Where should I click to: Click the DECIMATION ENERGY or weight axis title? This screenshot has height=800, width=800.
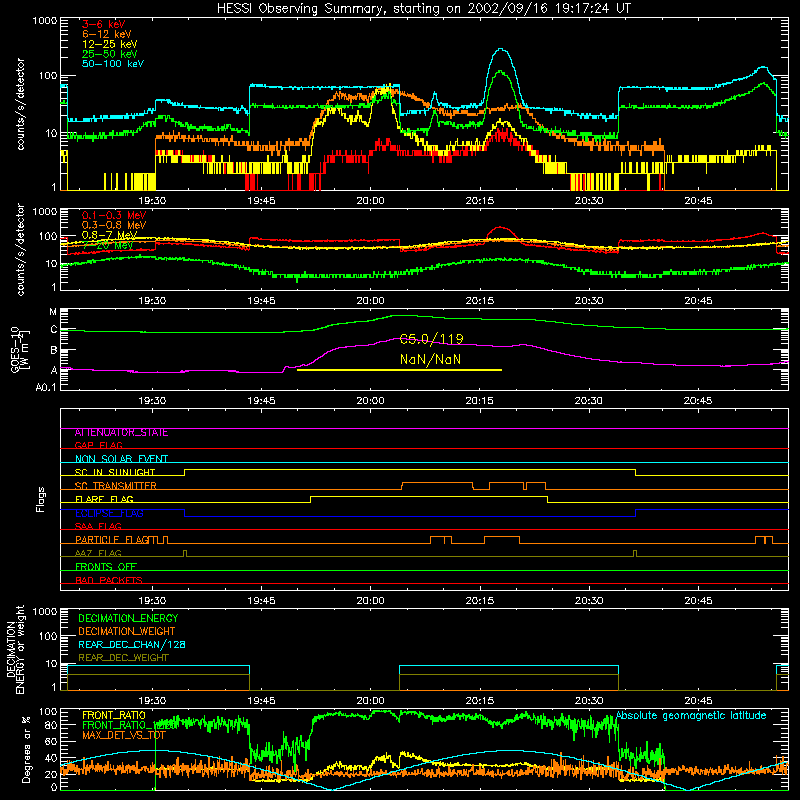pyautogui.click(x=15, y=649)
